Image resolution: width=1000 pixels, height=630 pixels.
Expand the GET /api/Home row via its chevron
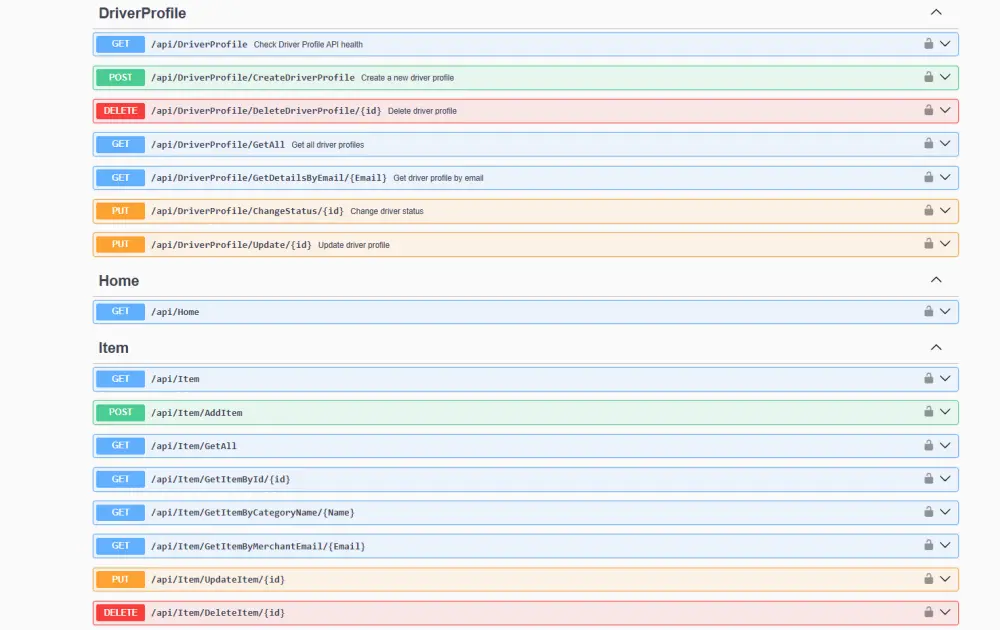944,311
